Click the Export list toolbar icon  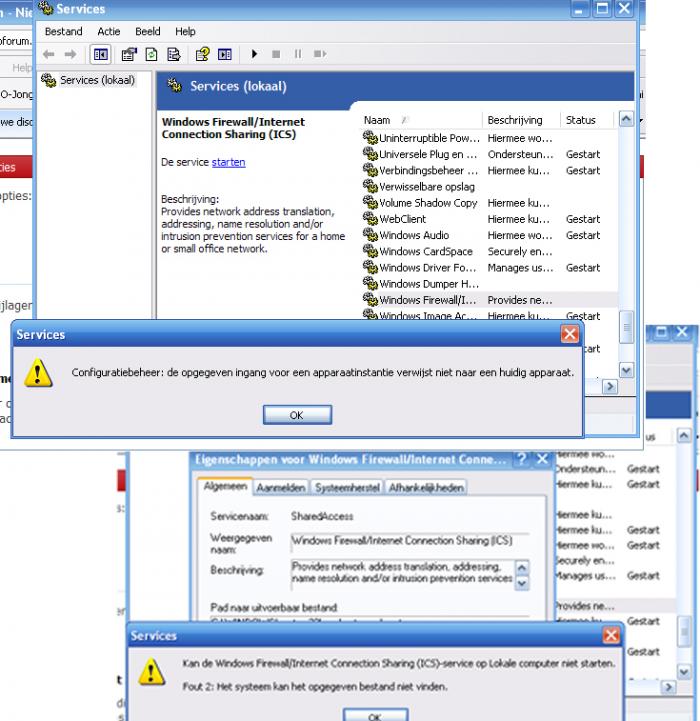(x=173, y=54)
